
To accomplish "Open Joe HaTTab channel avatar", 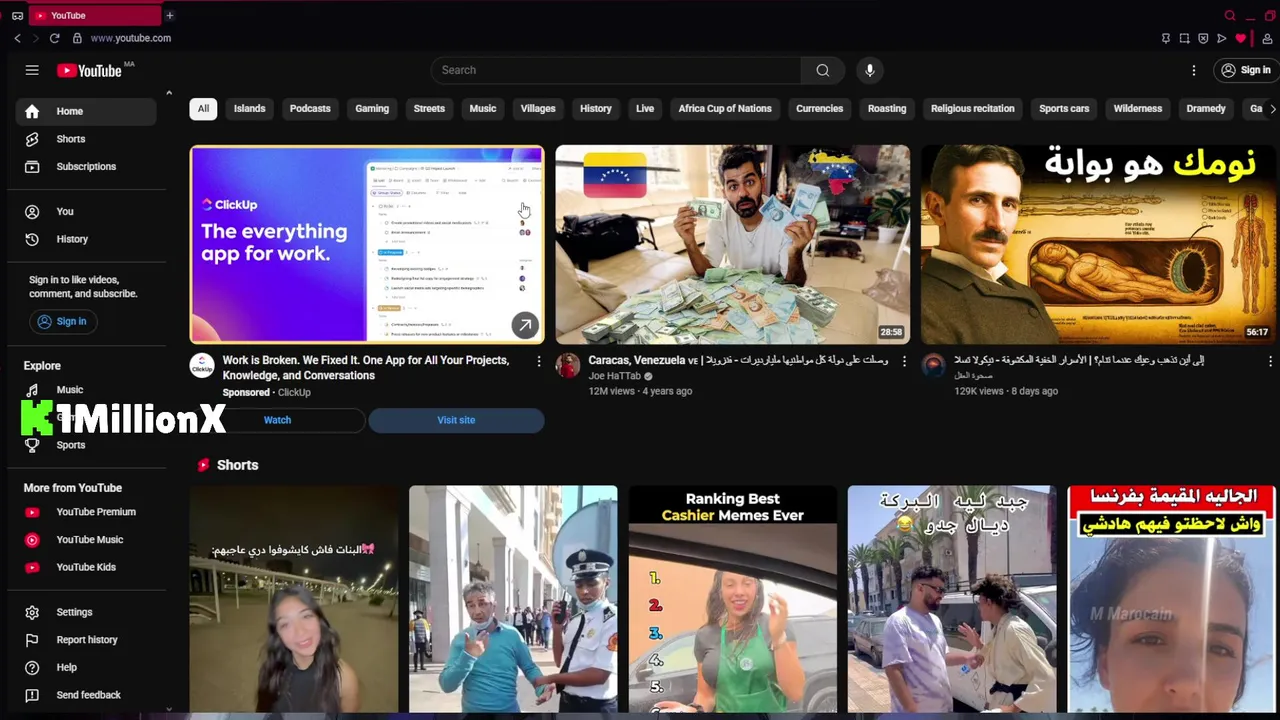I will (568, 365).
